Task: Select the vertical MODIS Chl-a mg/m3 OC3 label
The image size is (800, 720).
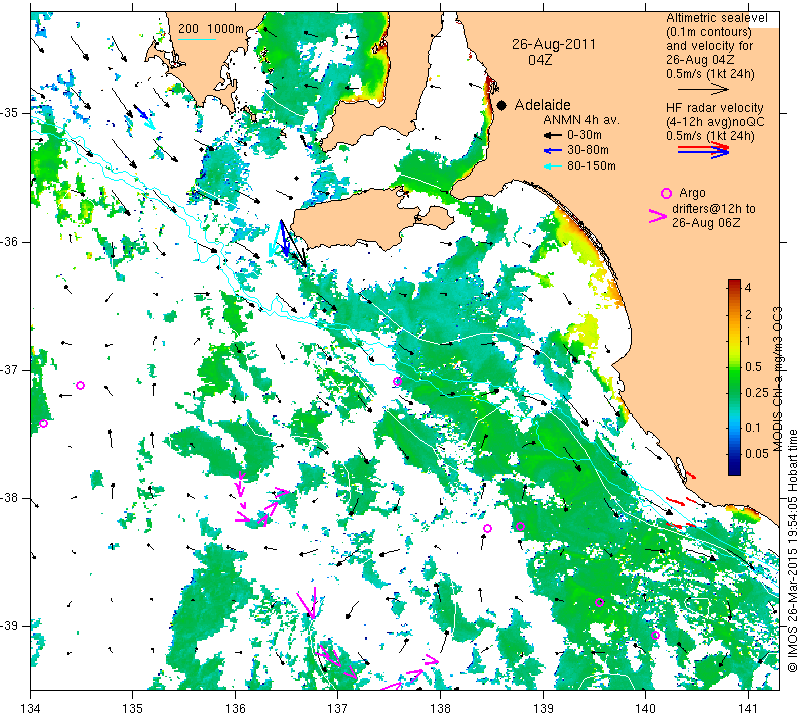Action: [777, 379]
